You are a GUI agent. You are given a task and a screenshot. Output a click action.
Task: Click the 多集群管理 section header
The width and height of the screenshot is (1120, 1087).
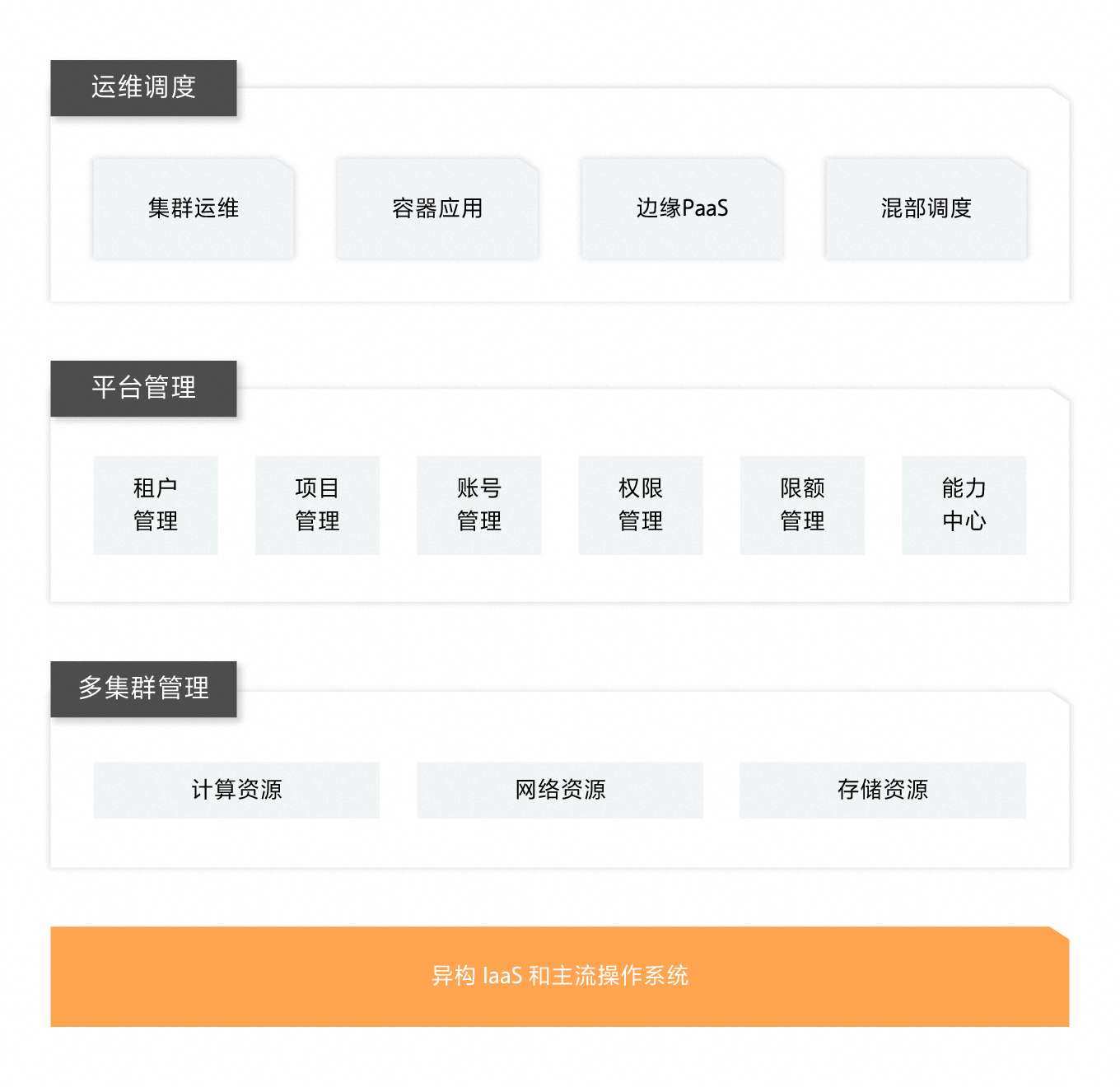(143, 688)
